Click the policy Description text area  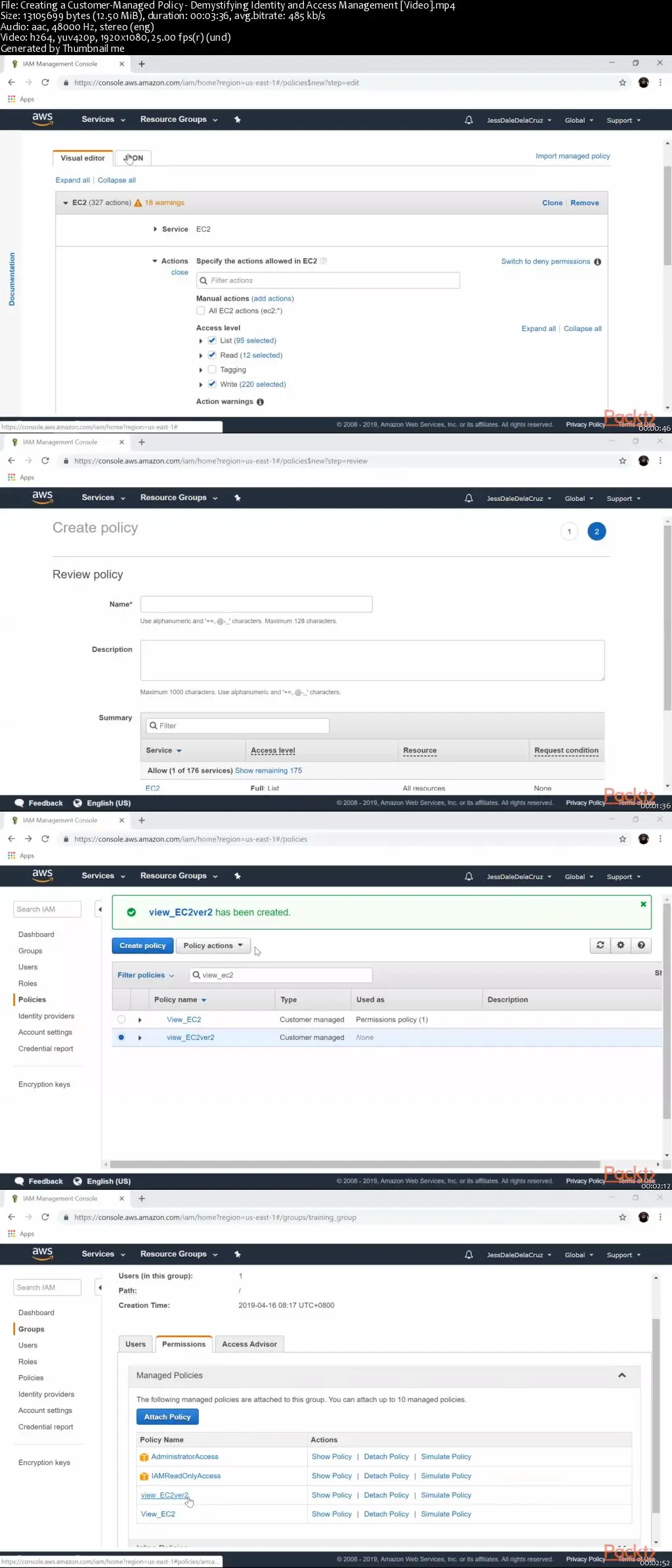(372, 661)
